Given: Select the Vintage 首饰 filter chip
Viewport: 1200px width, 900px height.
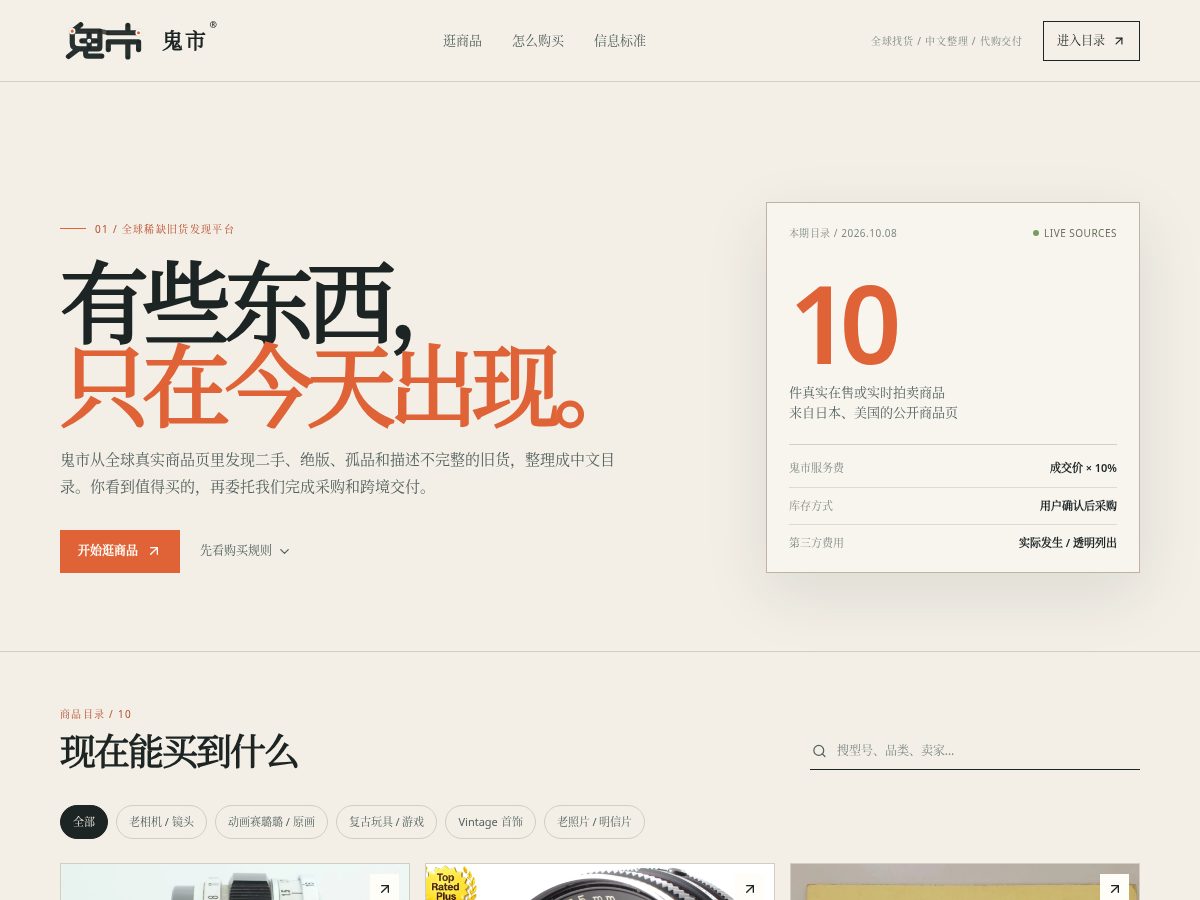Looking at the screenshot, I should tap(490, 822).
